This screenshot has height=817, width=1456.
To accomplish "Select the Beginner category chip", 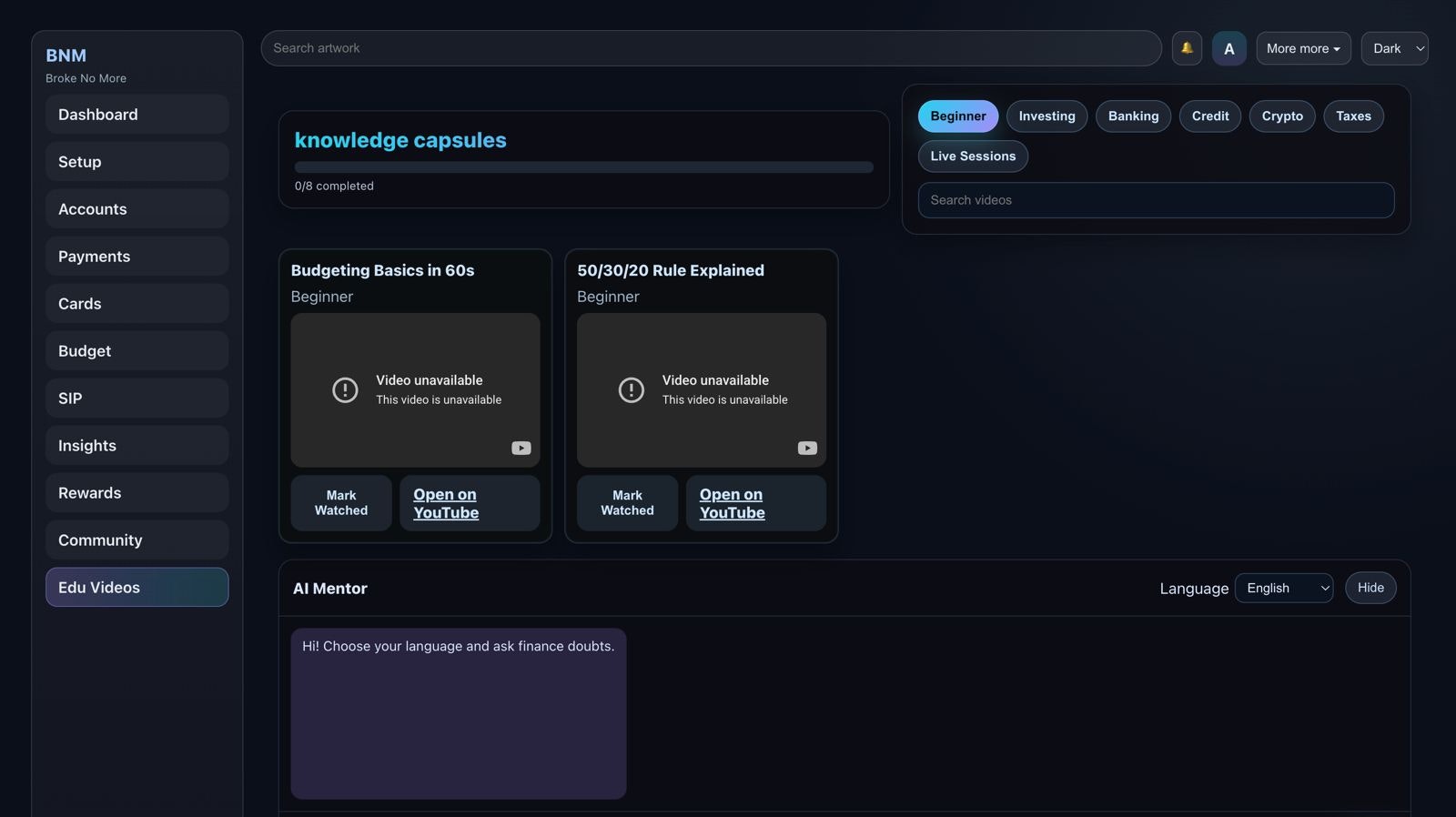I will coord(957,116).
